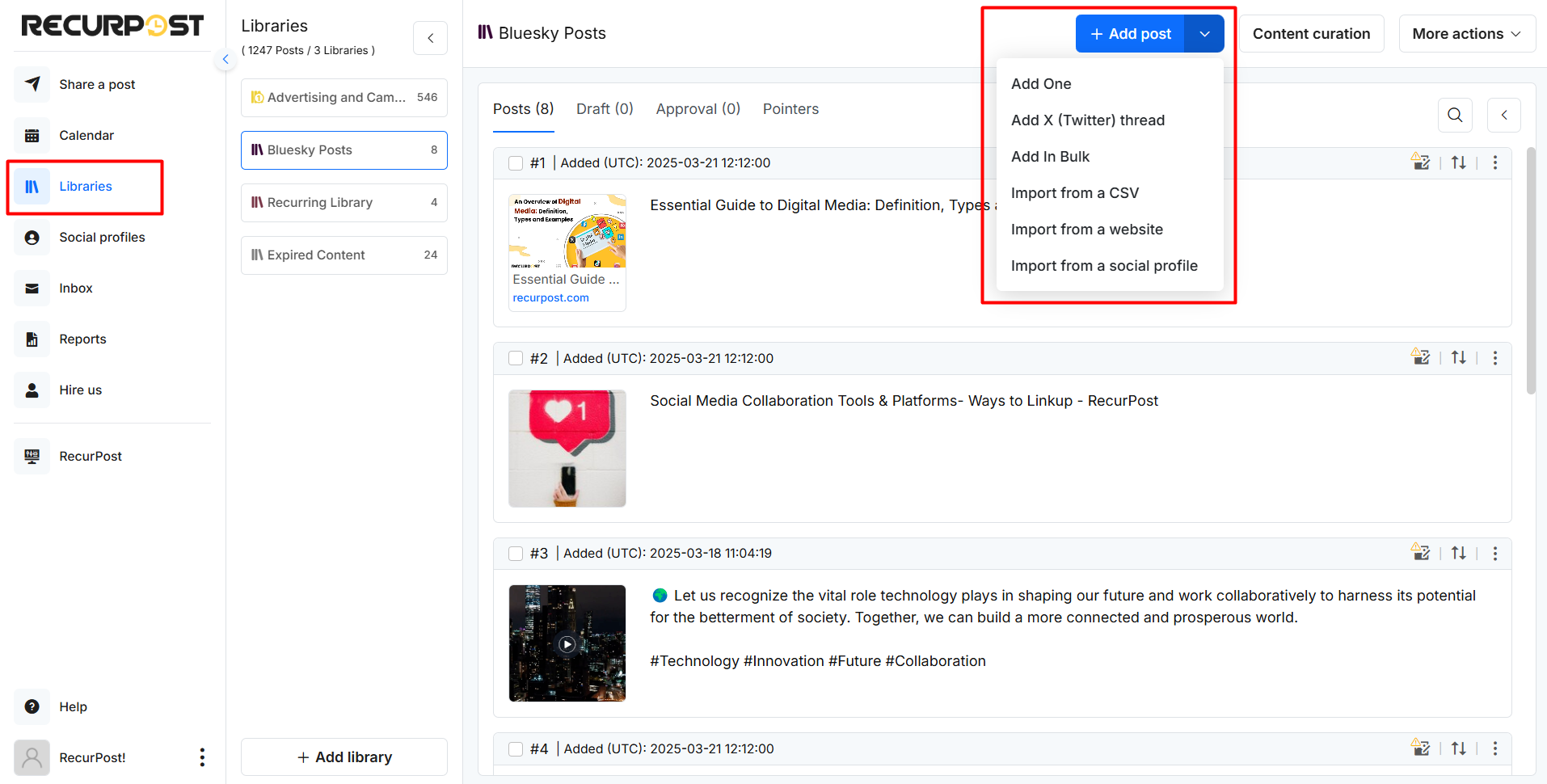Open search in posts list

1455,115
